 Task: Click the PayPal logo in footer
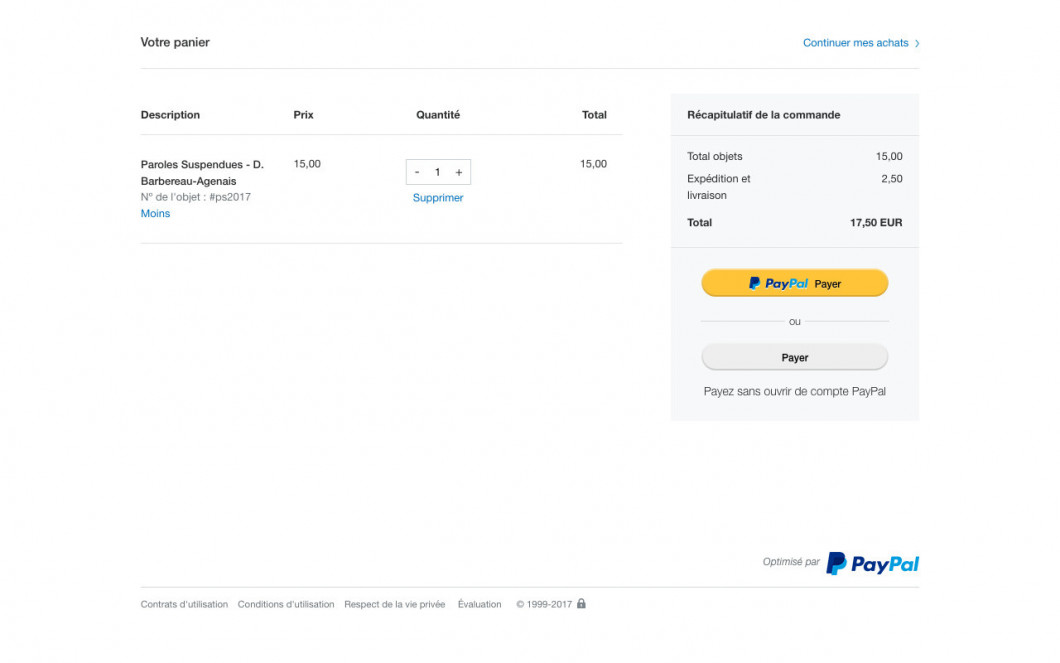(872, 563)
